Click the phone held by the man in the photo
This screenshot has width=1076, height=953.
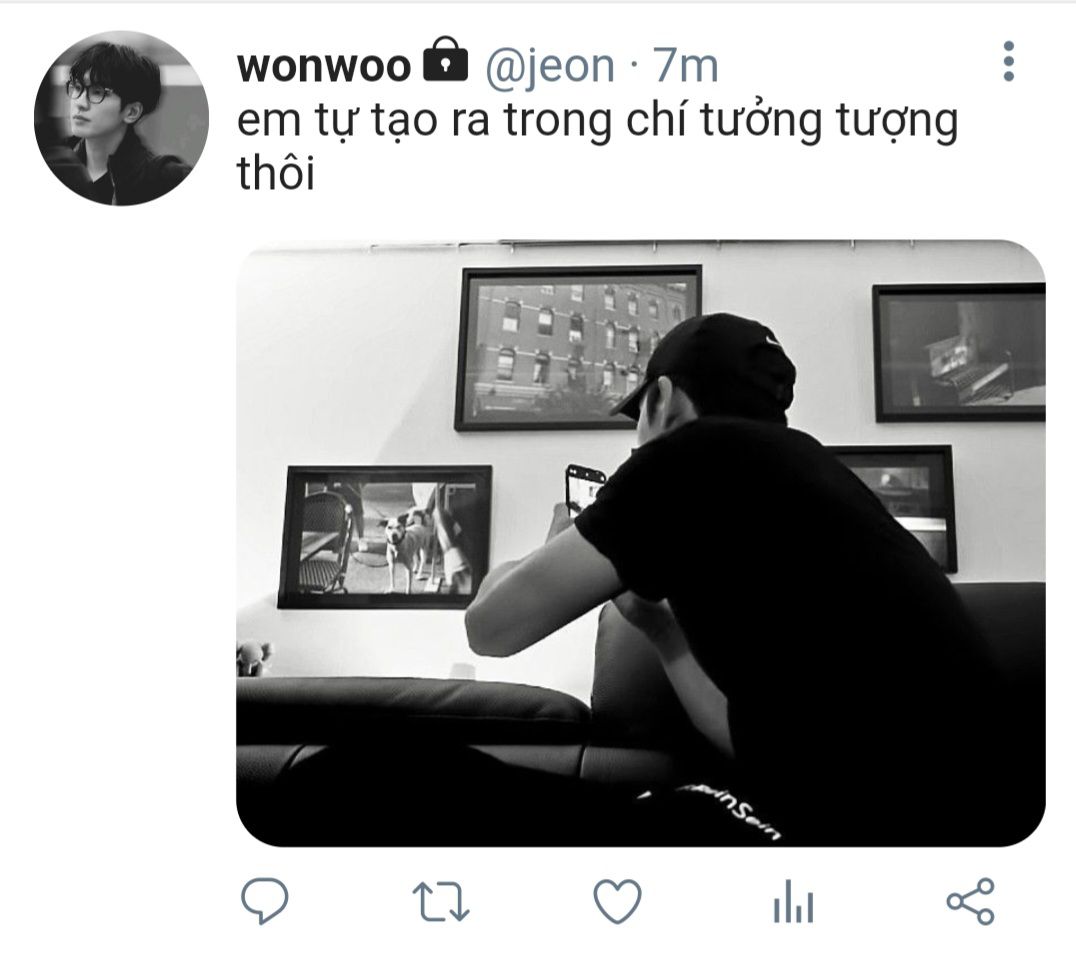(584, 491)
